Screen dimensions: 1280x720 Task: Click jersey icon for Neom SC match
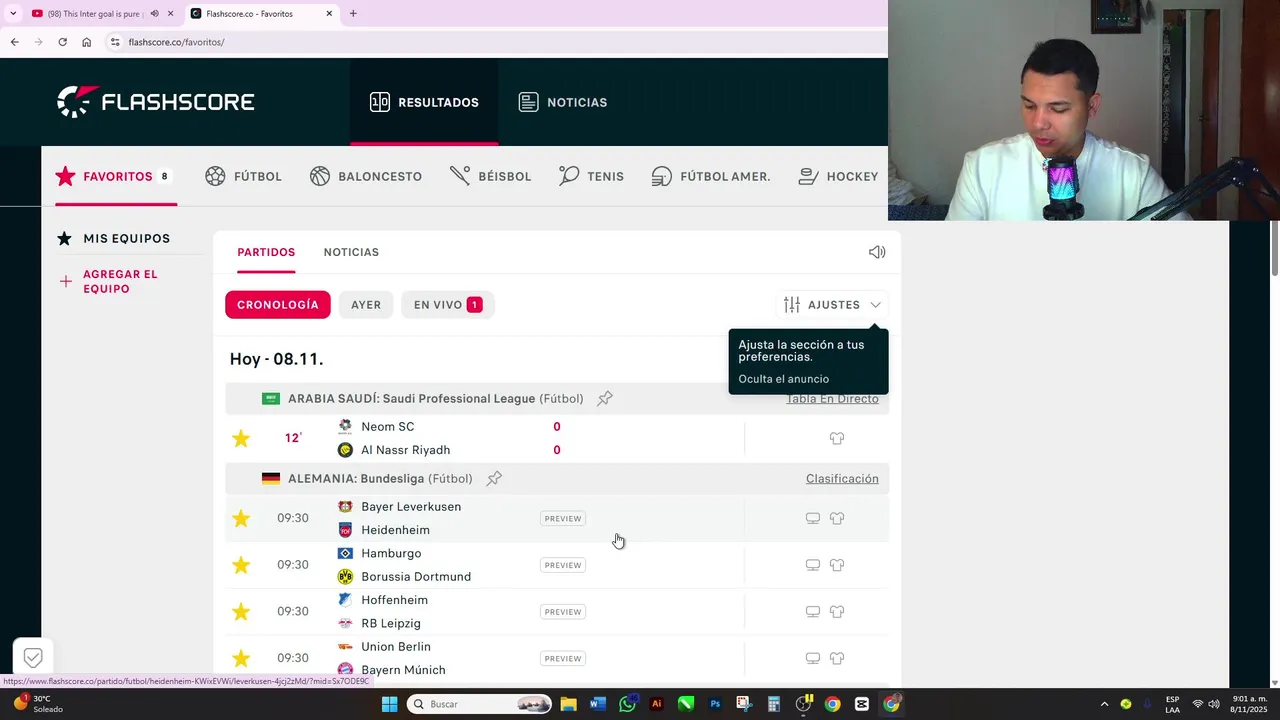click(x=837, y=438)
